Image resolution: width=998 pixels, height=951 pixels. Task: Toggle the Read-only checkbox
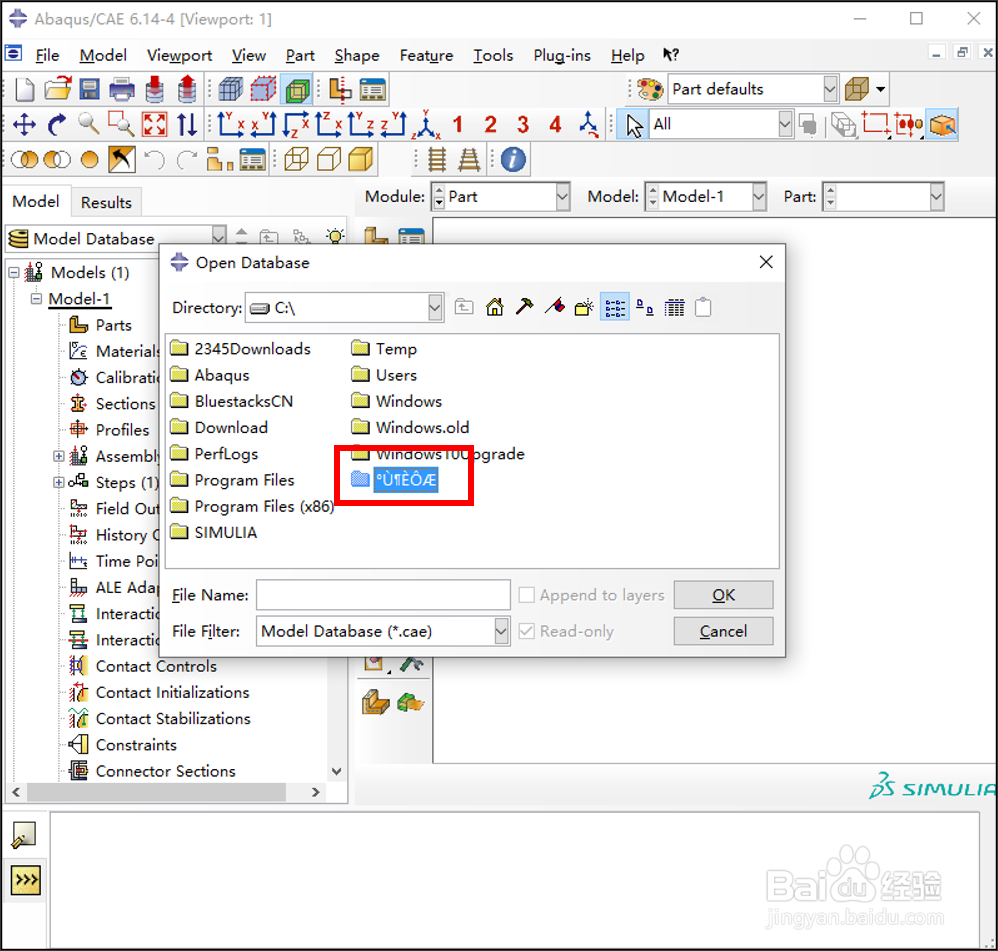[x=526, y=631]
